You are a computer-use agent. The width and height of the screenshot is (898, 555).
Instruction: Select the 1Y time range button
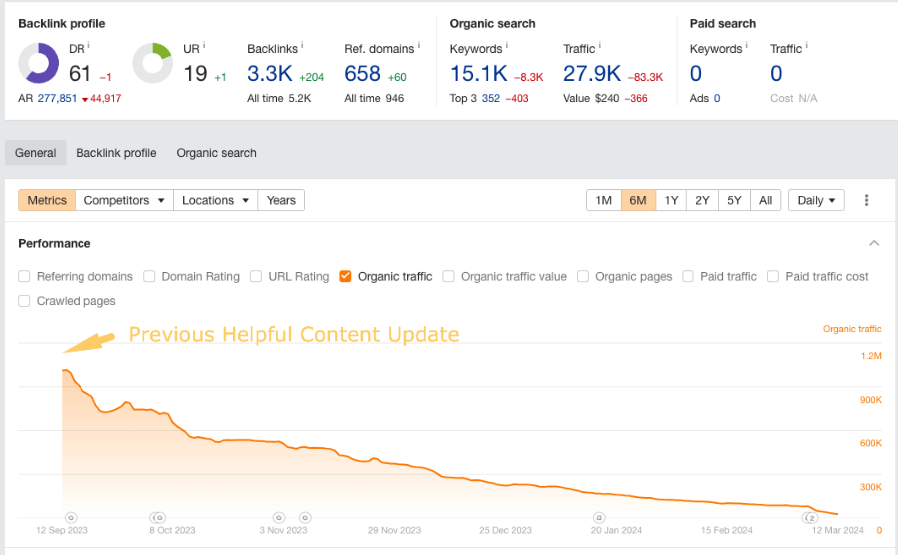[671, 200]
